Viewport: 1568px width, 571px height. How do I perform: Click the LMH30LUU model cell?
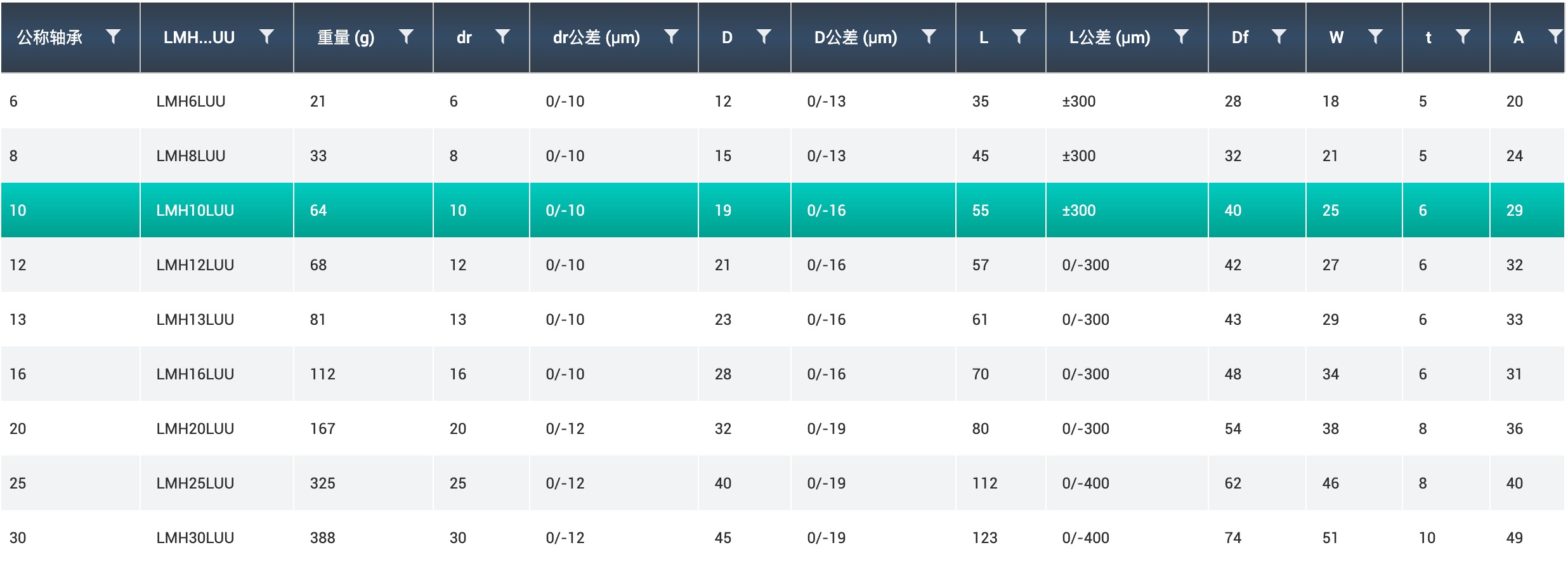(195, 538)
